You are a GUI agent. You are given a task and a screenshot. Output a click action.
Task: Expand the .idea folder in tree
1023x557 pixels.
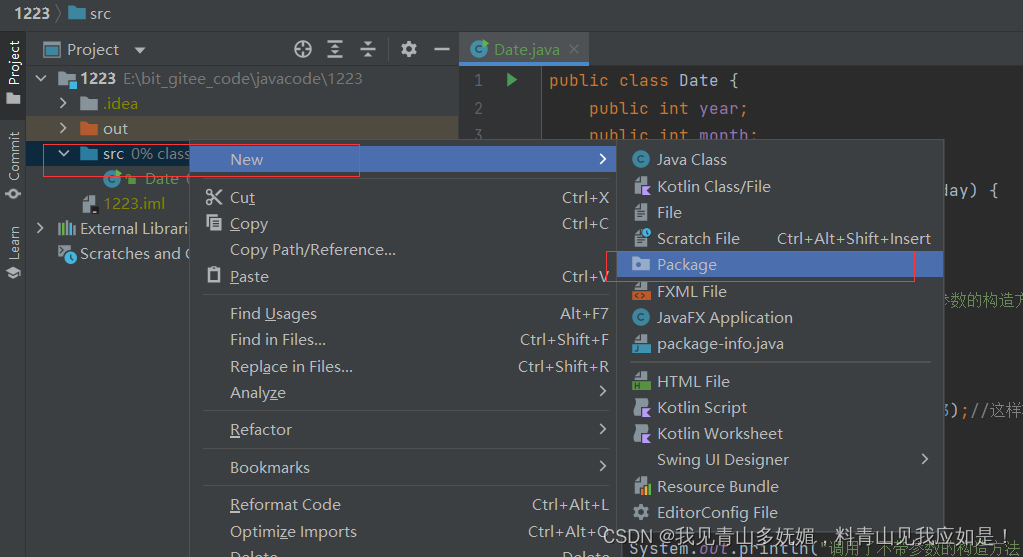pyautogui.click(x=63, y=103)
